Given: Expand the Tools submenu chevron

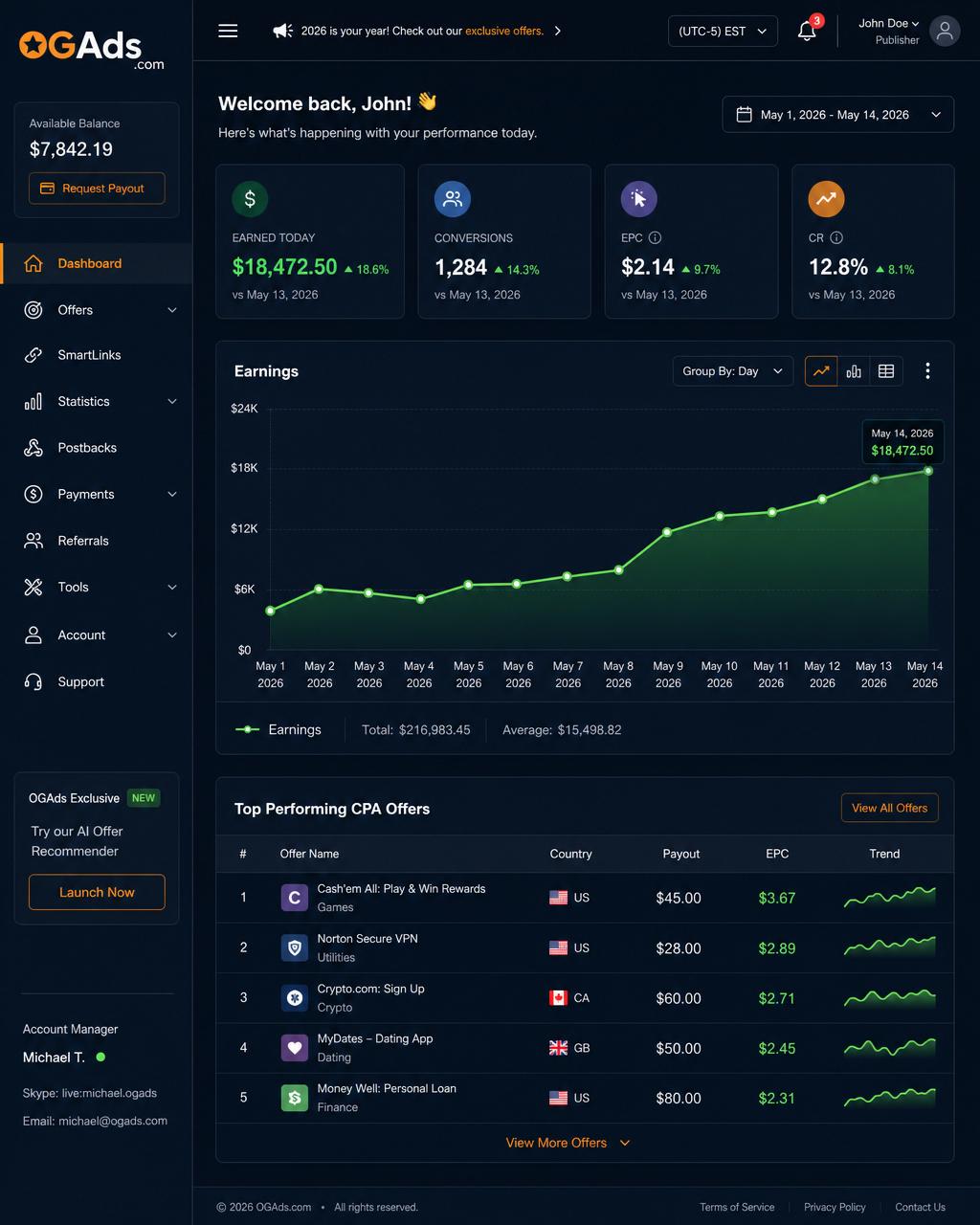Looking at the screenshot, I should tap(172, 587).
